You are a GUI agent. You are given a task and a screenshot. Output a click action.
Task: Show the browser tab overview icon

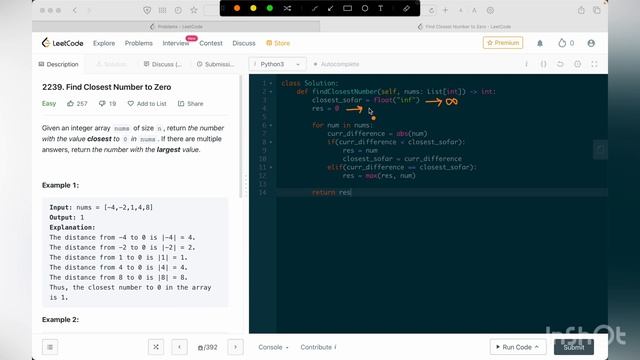pos(597,10)
